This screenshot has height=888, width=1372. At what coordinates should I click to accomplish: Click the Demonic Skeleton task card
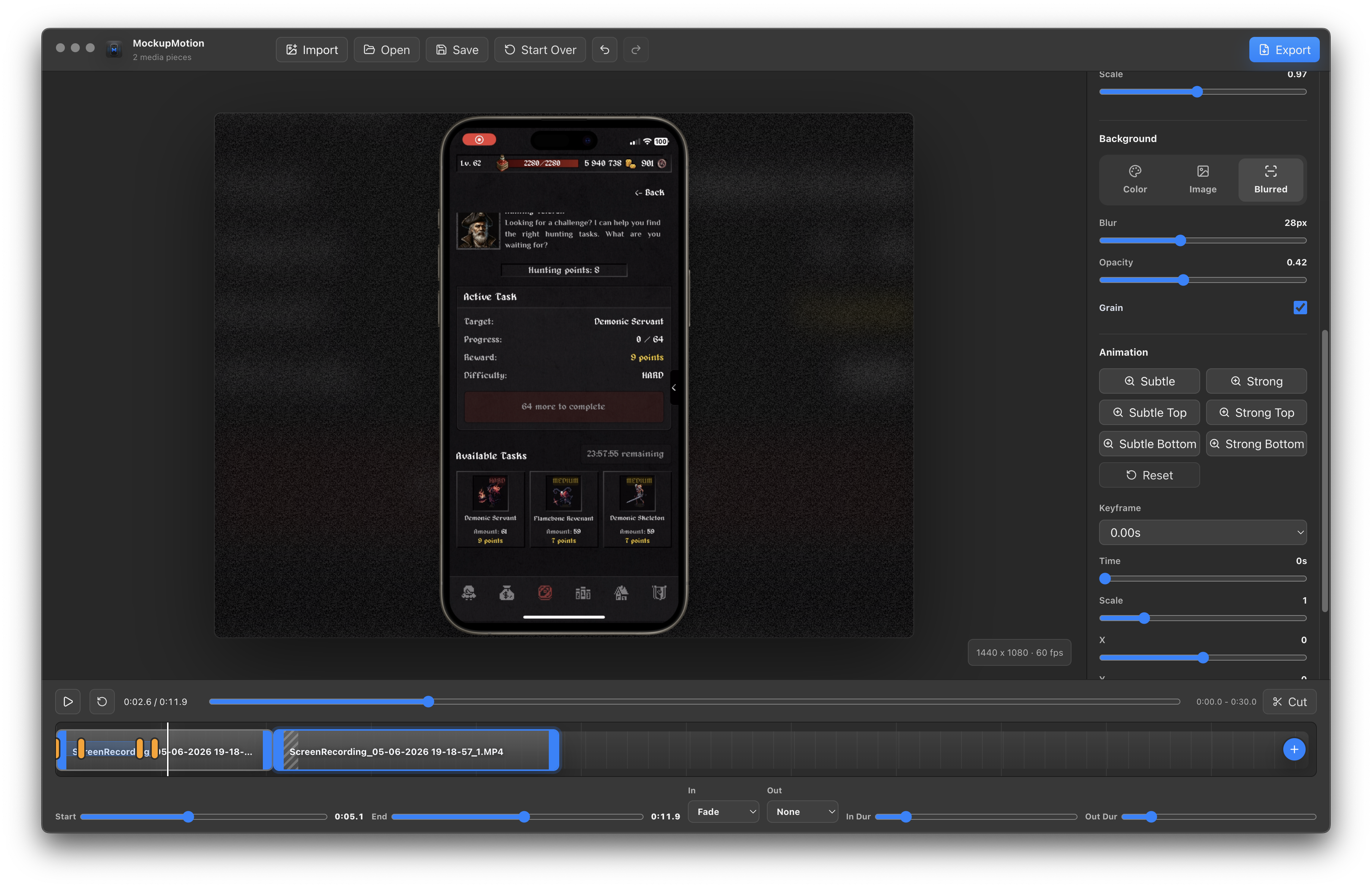click(637, 509)
